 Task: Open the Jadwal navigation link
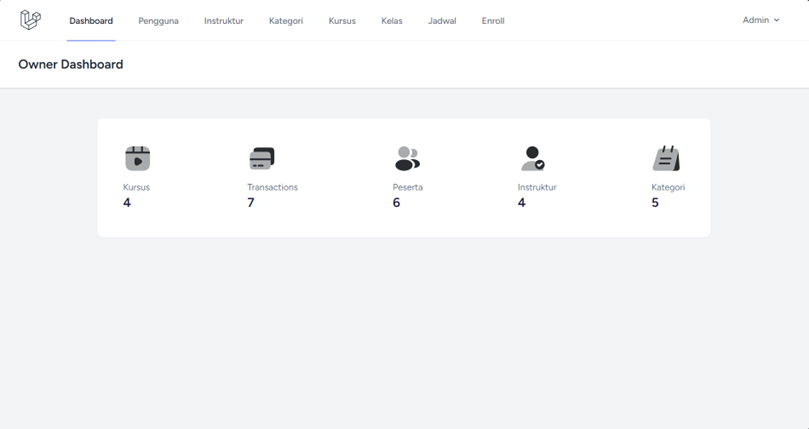442,21
